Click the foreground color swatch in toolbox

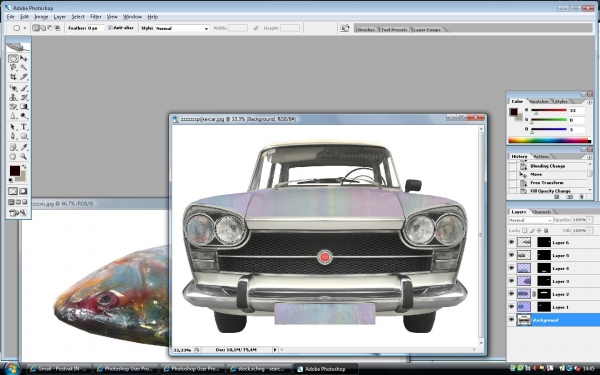[x=15, y=171]
